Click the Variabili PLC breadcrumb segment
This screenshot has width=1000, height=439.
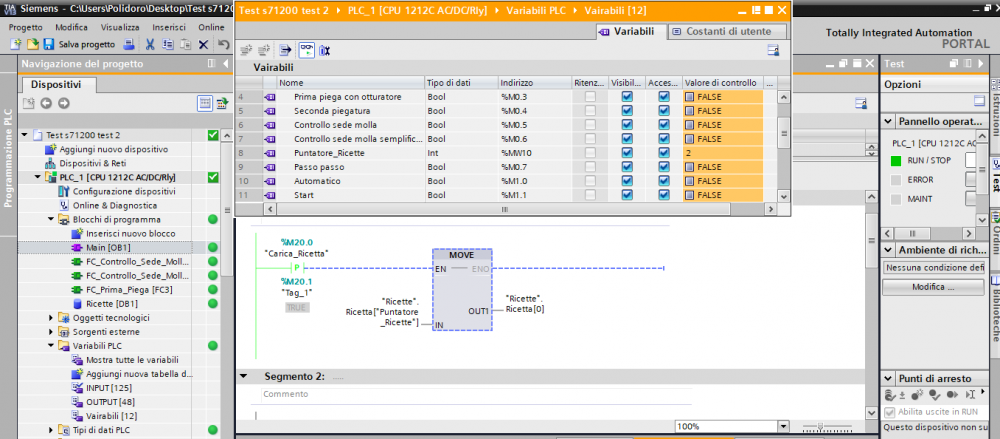(x=538, y=11)
